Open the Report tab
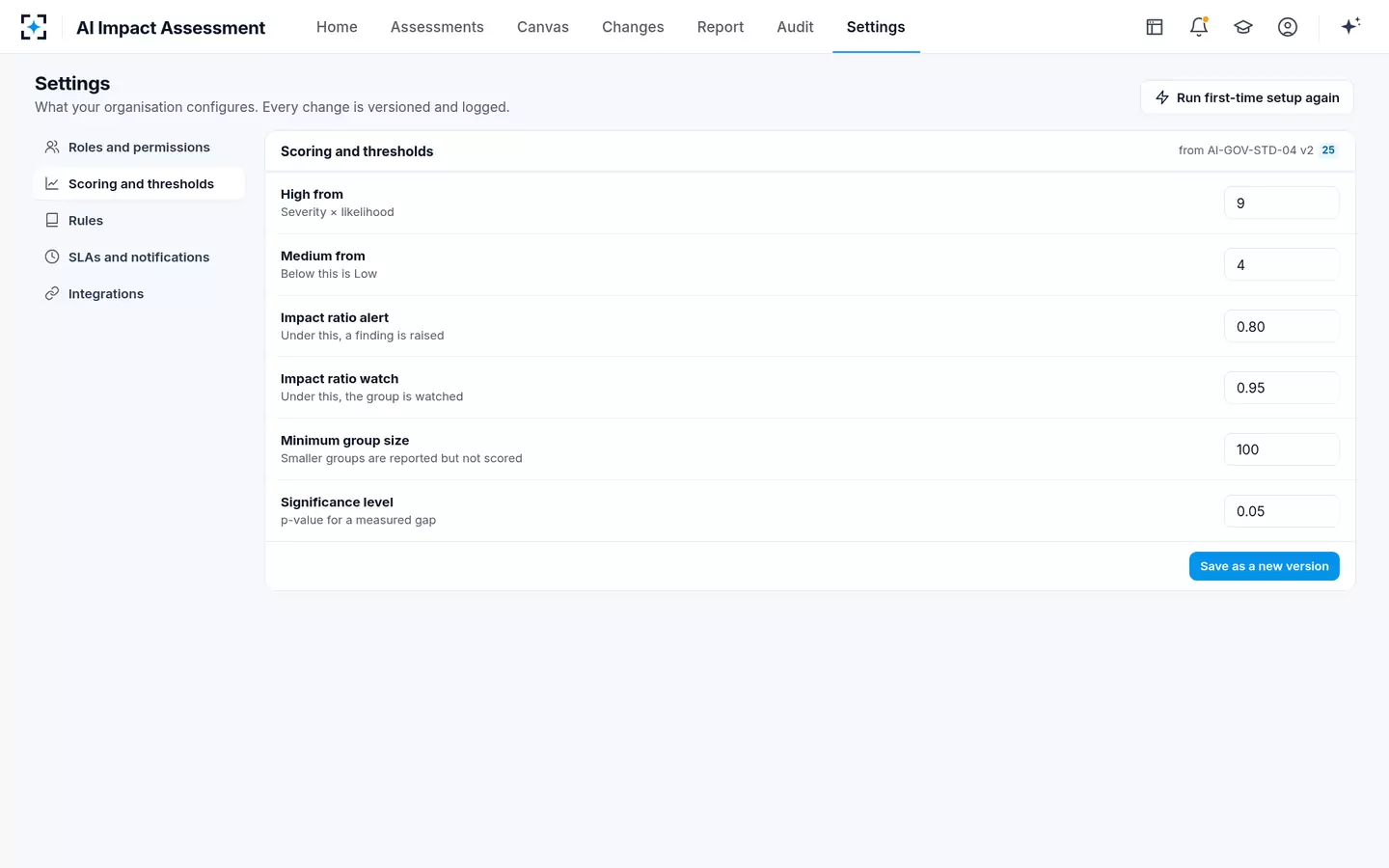Screen dimensions: 1389x868 (721, 27)
